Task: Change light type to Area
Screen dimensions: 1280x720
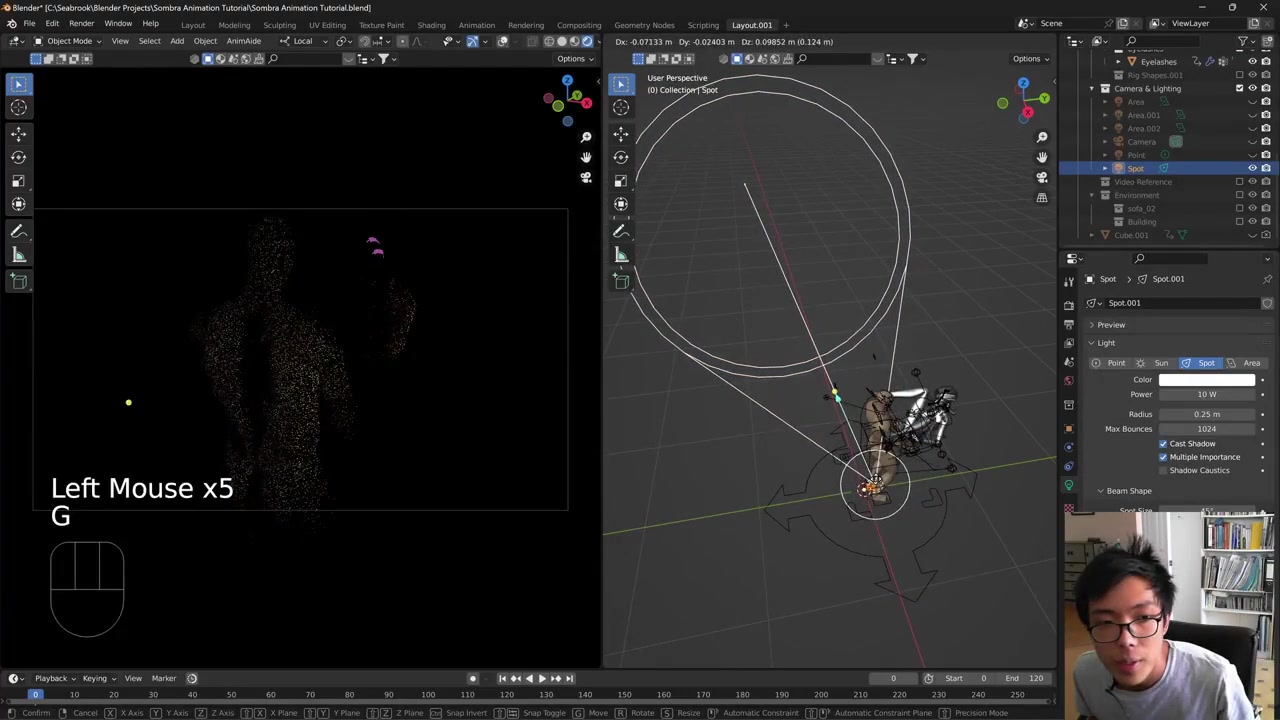Action: 1245,363
